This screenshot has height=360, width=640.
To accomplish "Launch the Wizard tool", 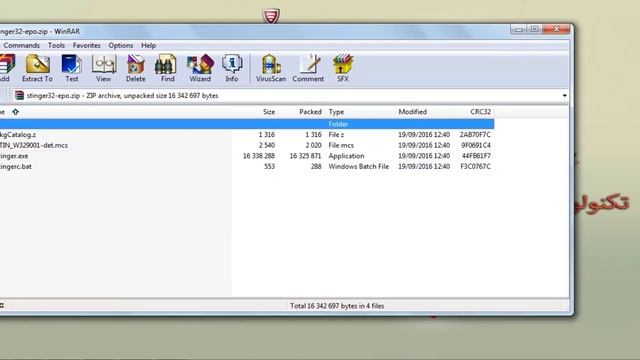I will pyautogui.click(x=200, y=68).
